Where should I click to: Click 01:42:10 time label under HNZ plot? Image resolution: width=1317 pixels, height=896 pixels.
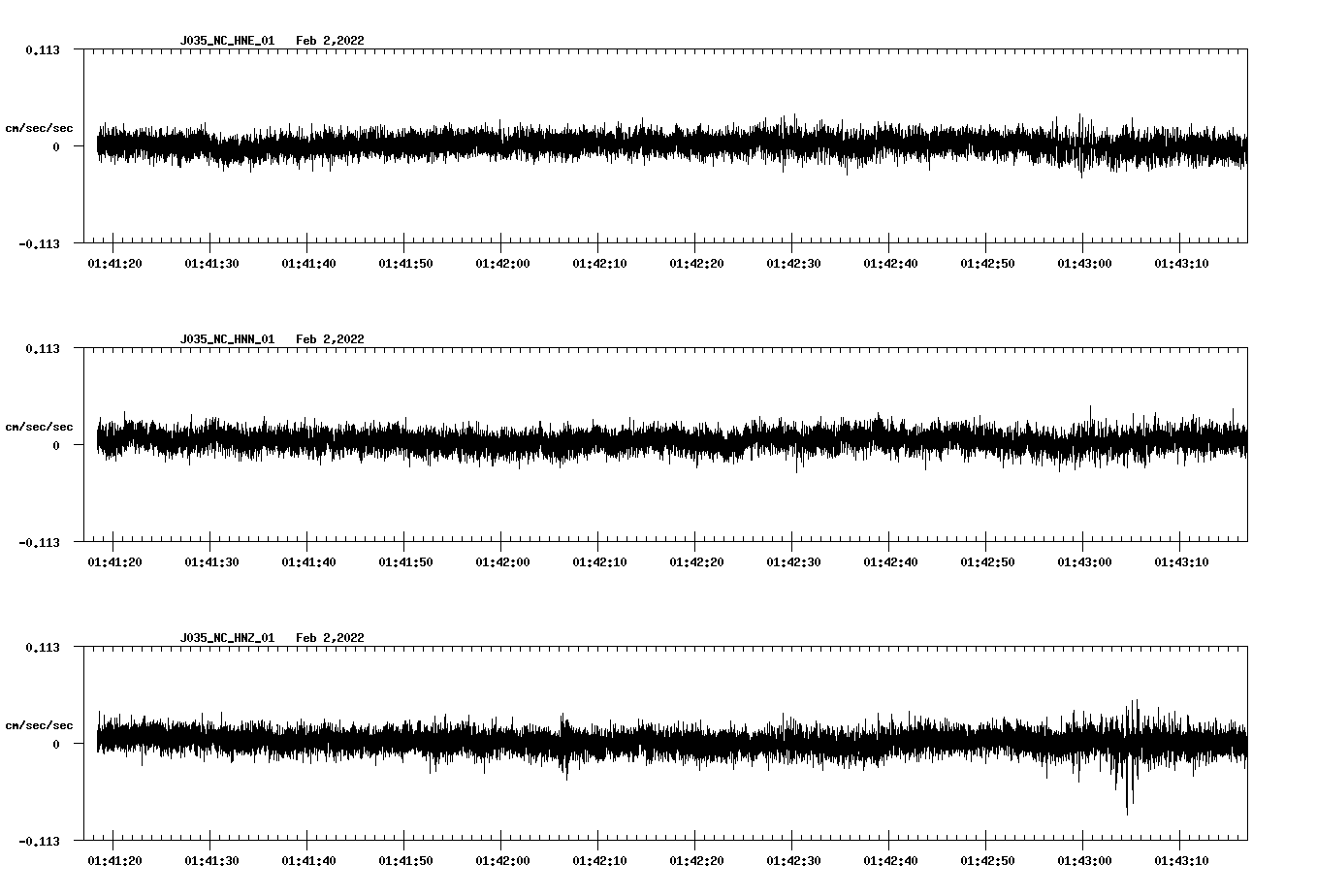599,861
